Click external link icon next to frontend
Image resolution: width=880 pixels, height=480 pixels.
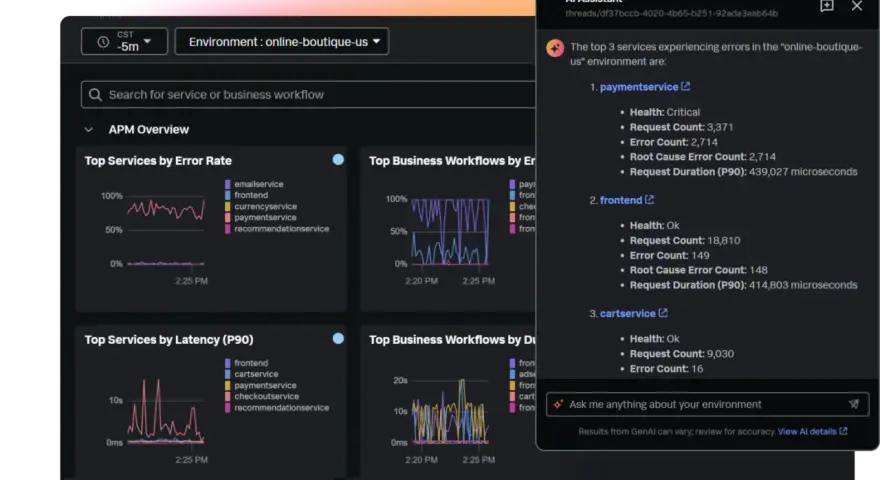click(649, 200)
